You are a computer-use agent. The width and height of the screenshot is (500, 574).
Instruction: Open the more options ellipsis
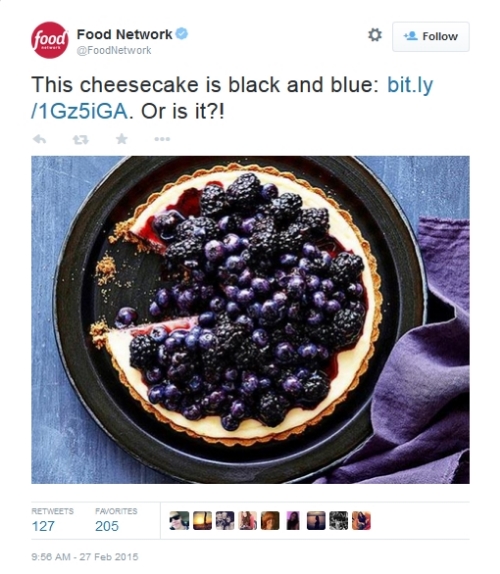(162, 139)
